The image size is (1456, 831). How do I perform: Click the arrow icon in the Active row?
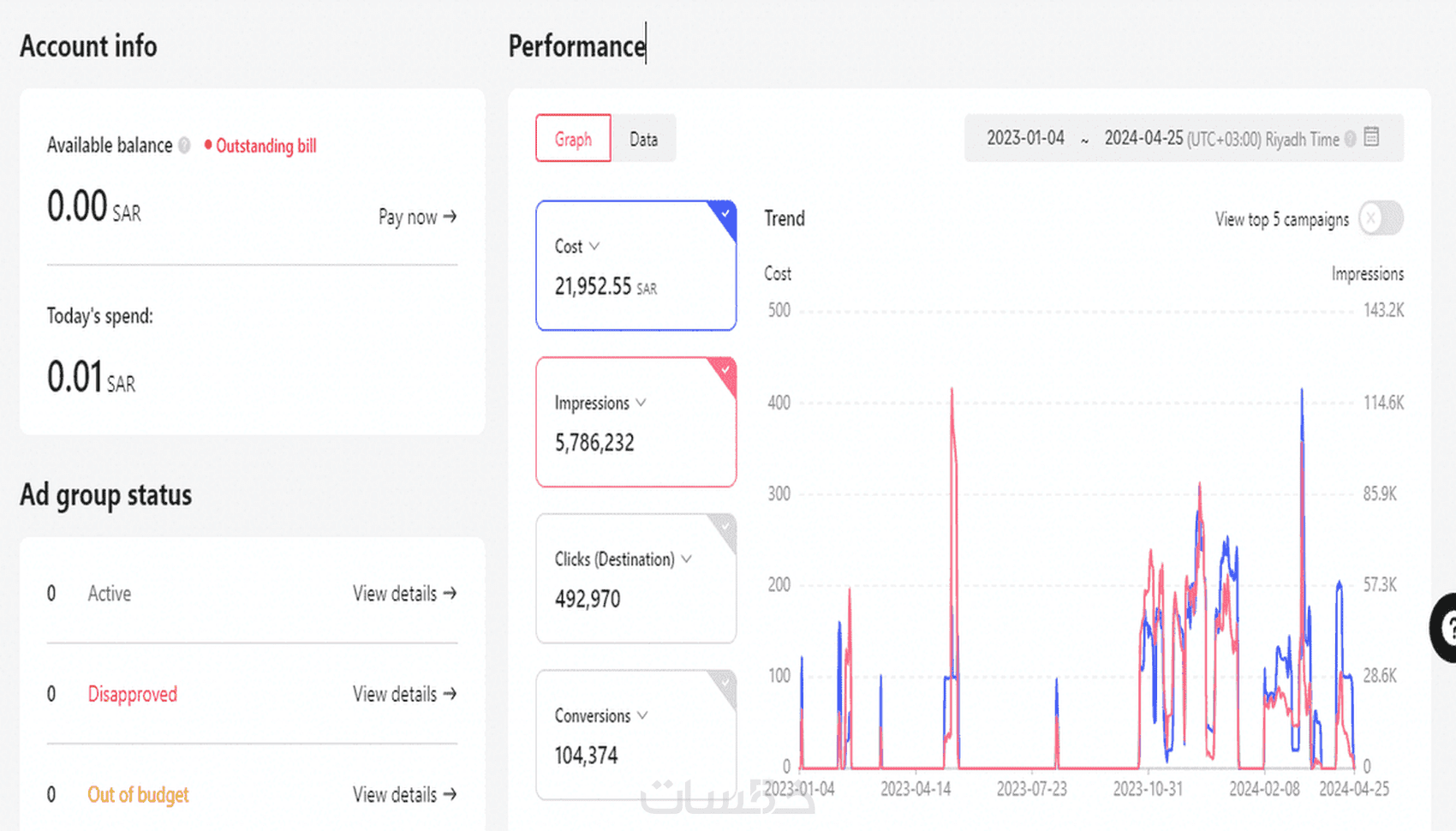click(x=451, y=593)
